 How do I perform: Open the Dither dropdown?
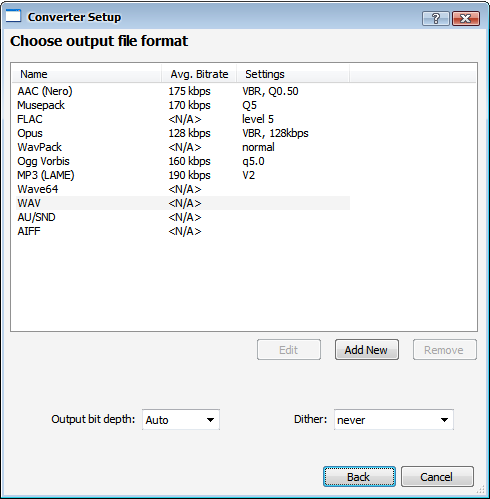click(394, 420)
